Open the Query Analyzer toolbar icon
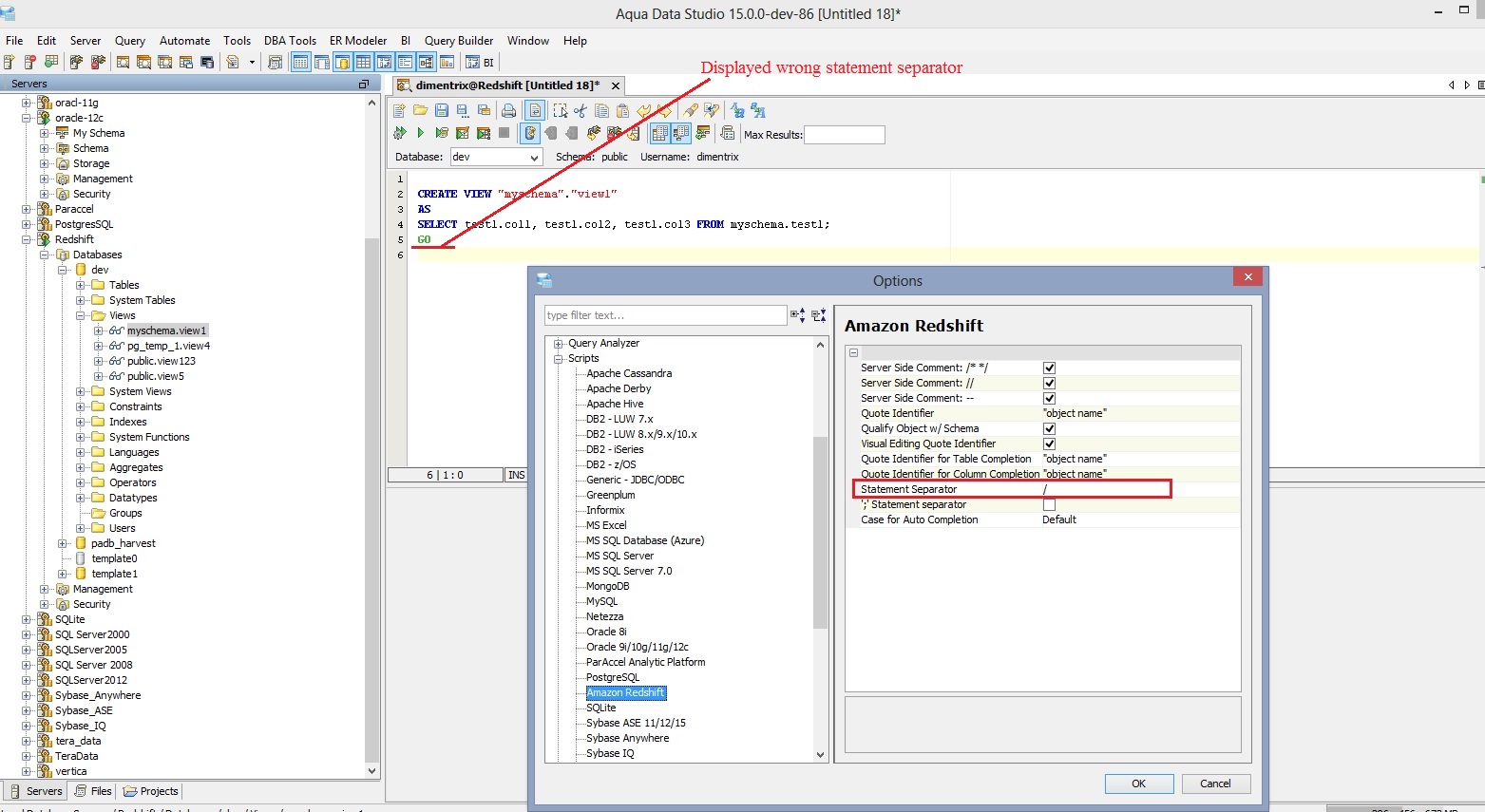1485x812 pixels. (123, 63)
